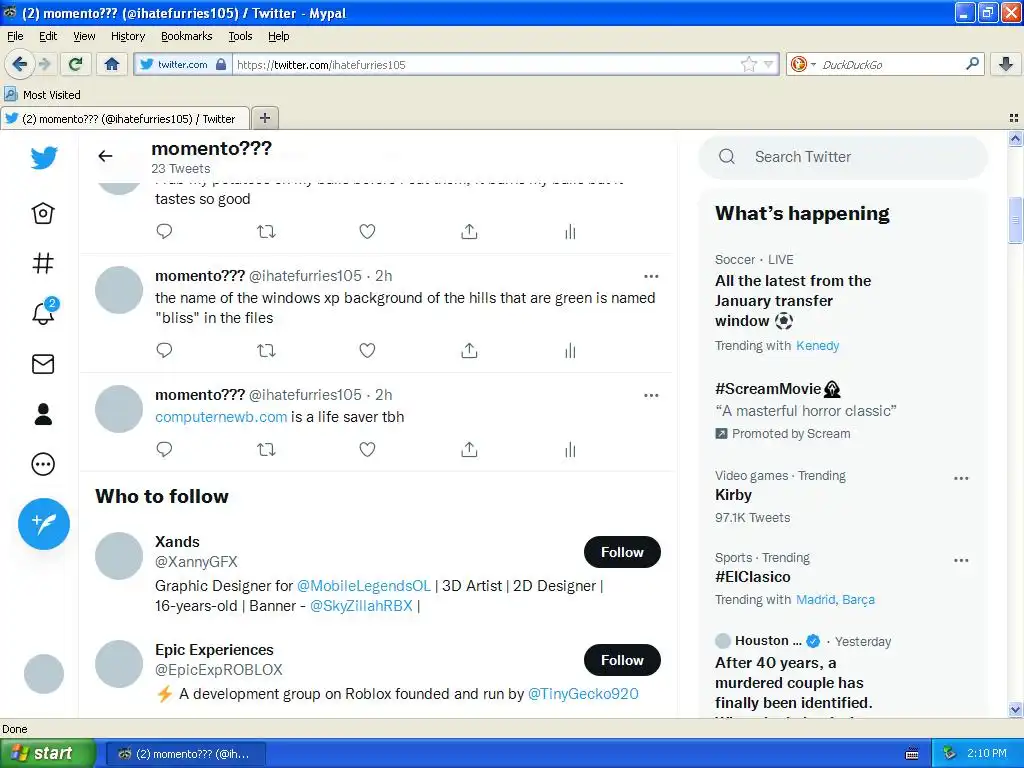Image resolution: width=1024 pixels, height=768 pixels.
Task: Open a new tab with plus button
Action: (x=264, y=118)
